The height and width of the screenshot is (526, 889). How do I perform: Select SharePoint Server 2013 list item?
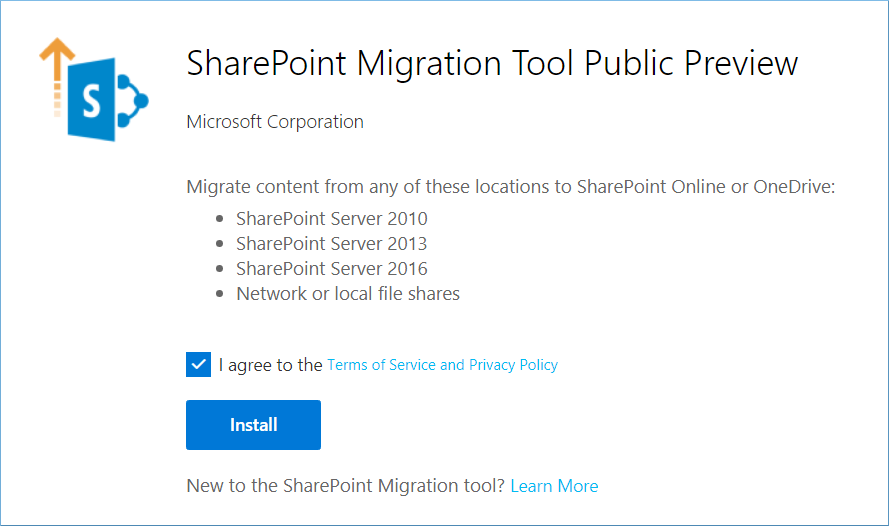pos(332,244)
